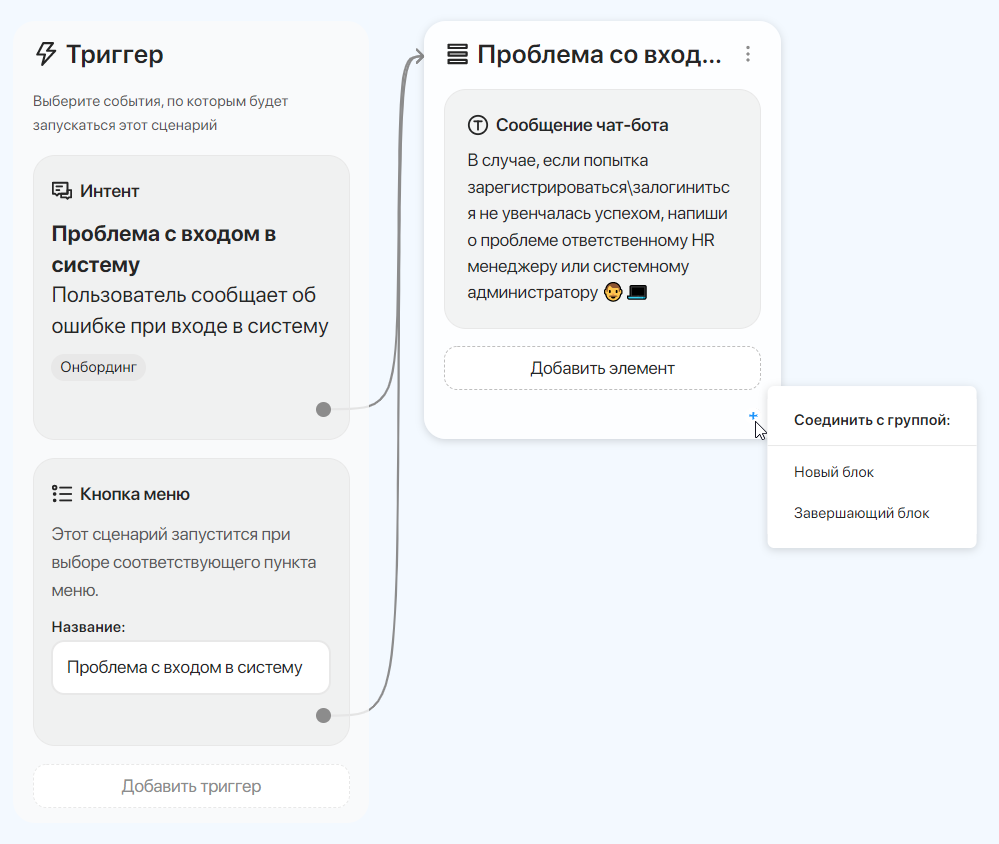Select Новый блок from the popup menu
Screen dimensions: 999x844
click(x=834, y=472)
